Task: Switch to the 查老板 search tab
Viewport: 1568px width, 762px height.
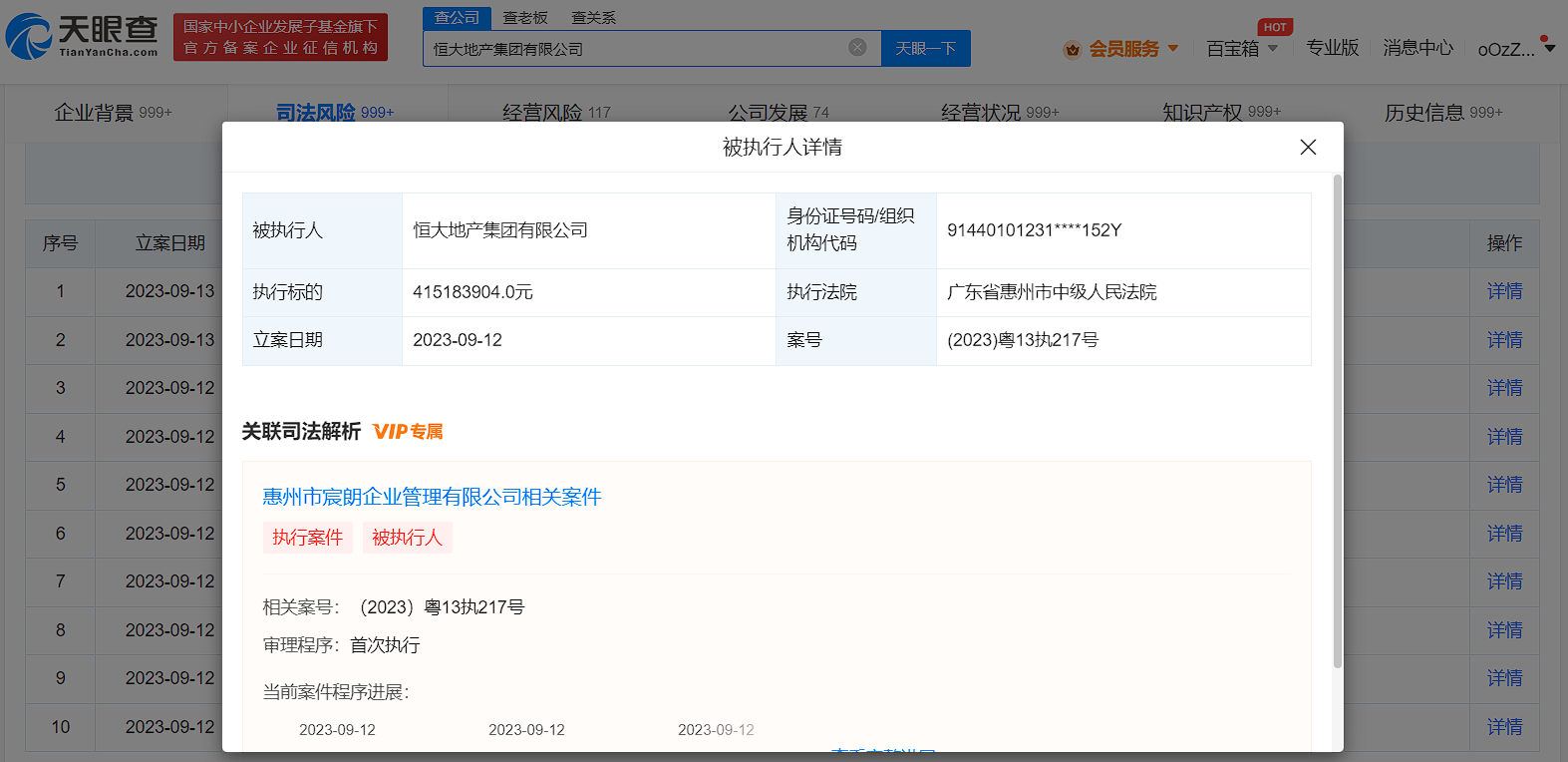Action: click(x=524, y=18)
